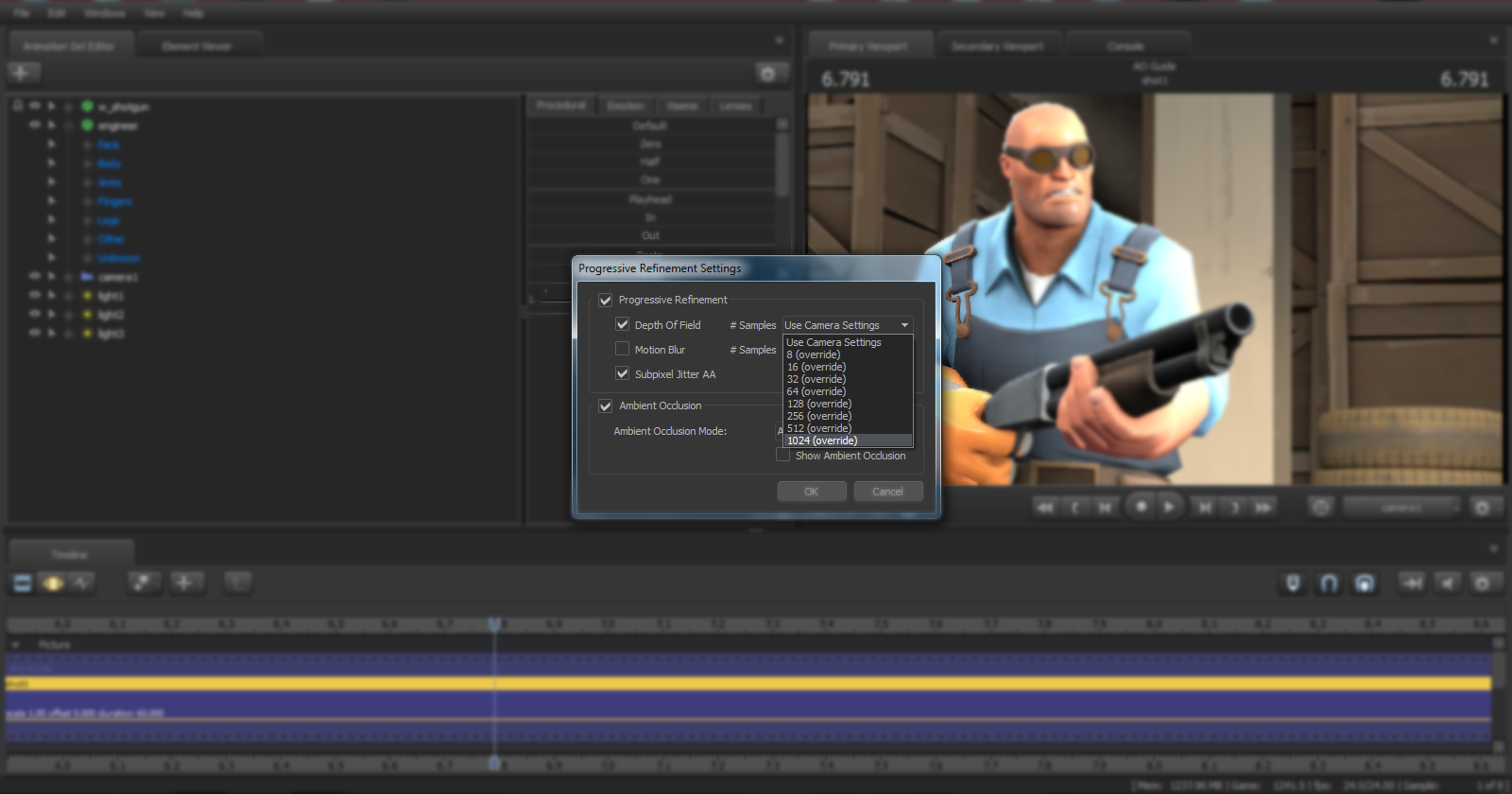Viewport: 1512px width, 794px height.
Task: Confirm the dialog with OK
Action: [x=812, y=492]
